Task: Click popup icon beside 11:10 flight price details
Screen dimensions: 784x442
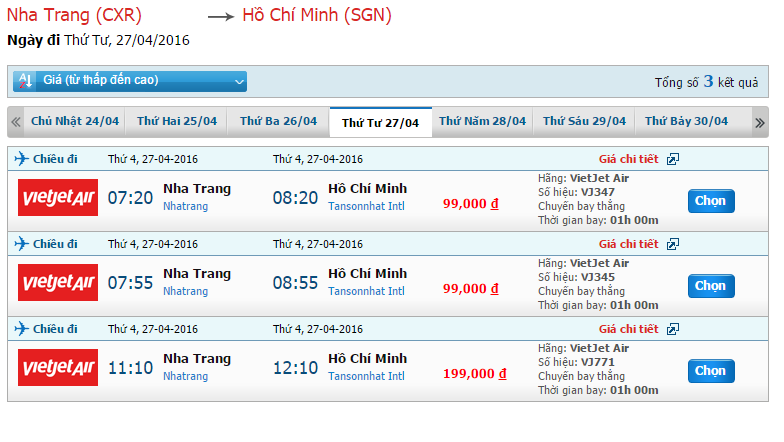Action: pyautogui.click(x=673, y=330)
